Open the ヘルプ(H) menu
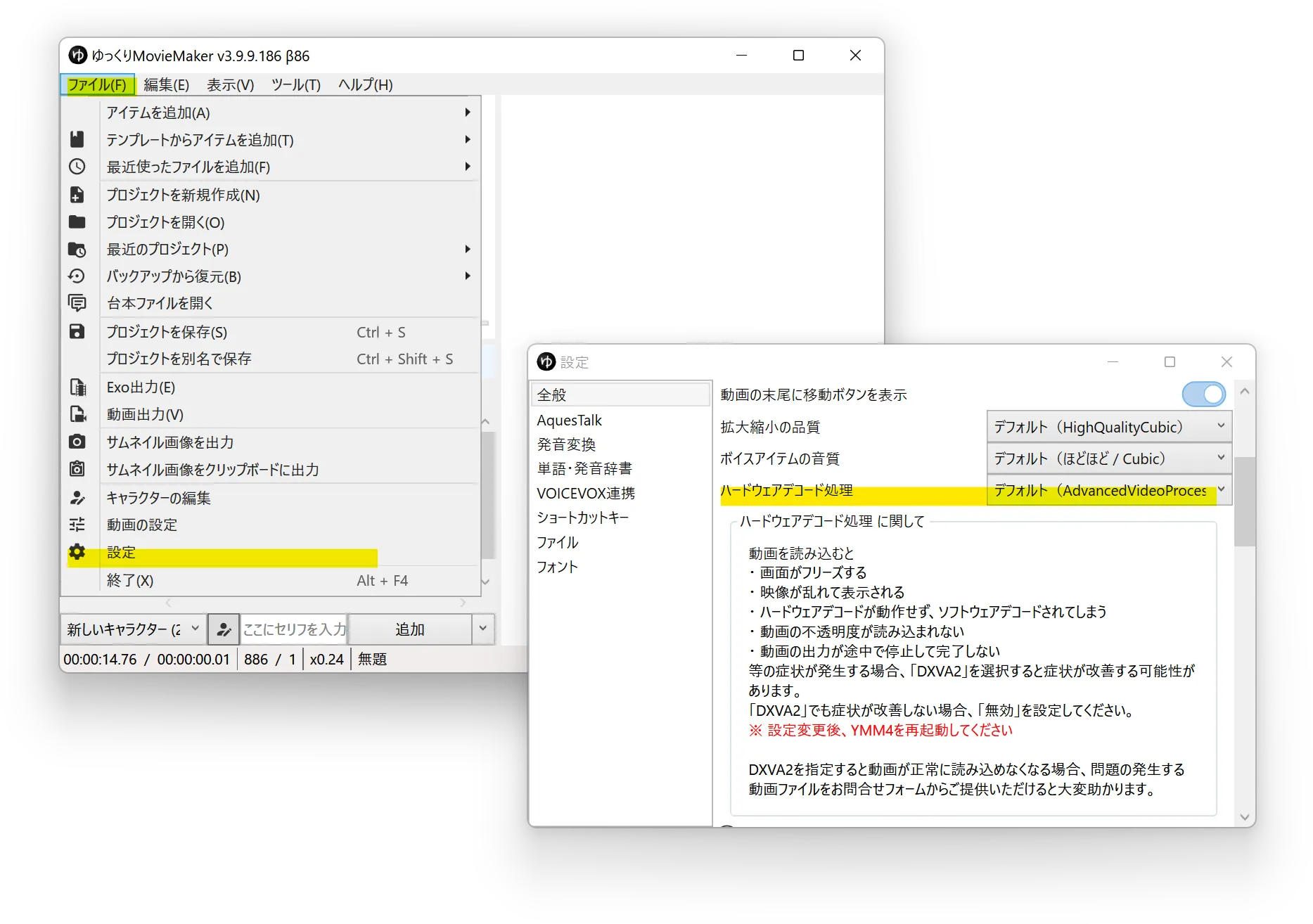 pyautogui.click(x=366, y=84)
